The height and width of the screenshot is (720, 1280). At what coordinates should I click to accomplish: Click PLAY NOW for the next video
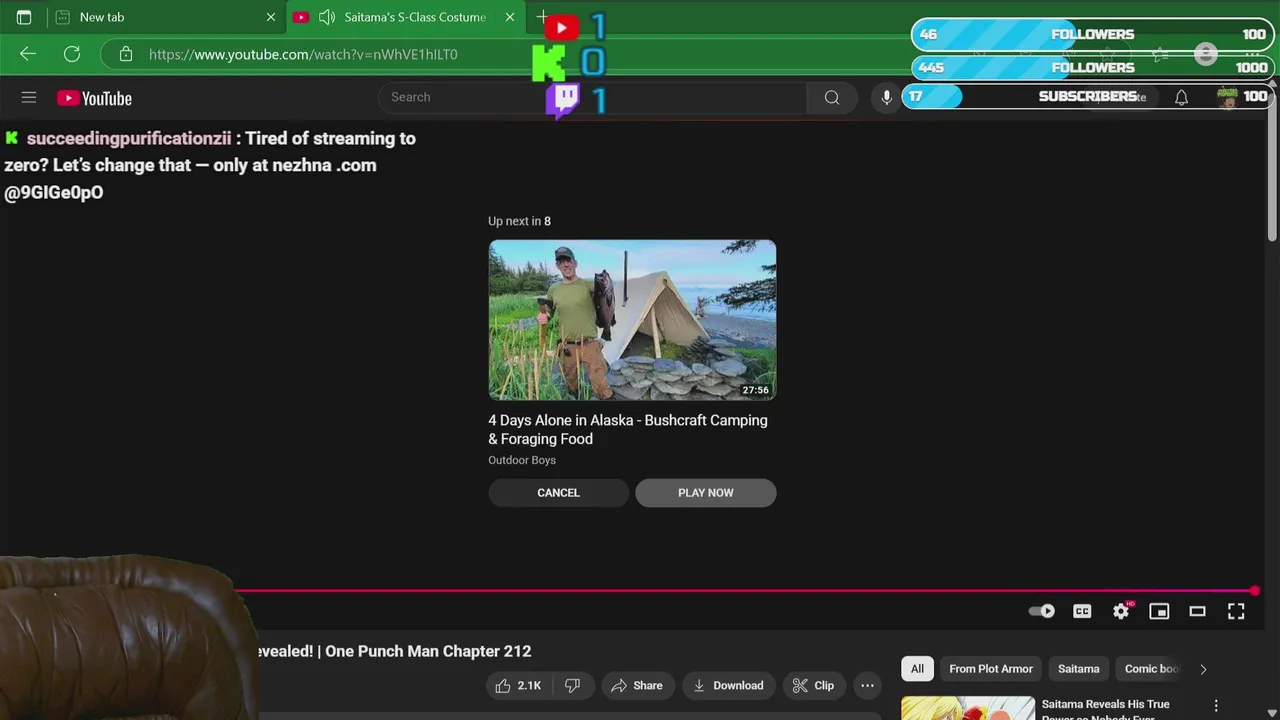click(x=706, y=492)
